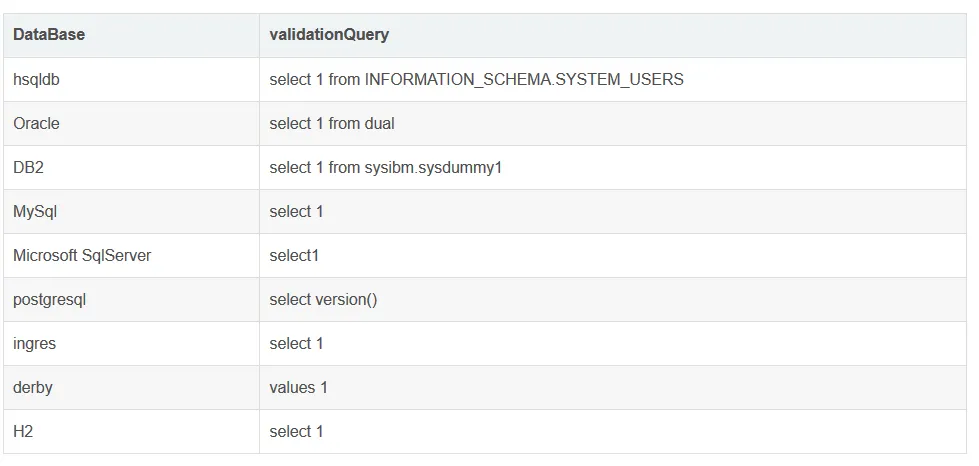Select the Microsoft SqlServer cell
The width and height of the screenshot is (979, 466).
click(82, 255)
